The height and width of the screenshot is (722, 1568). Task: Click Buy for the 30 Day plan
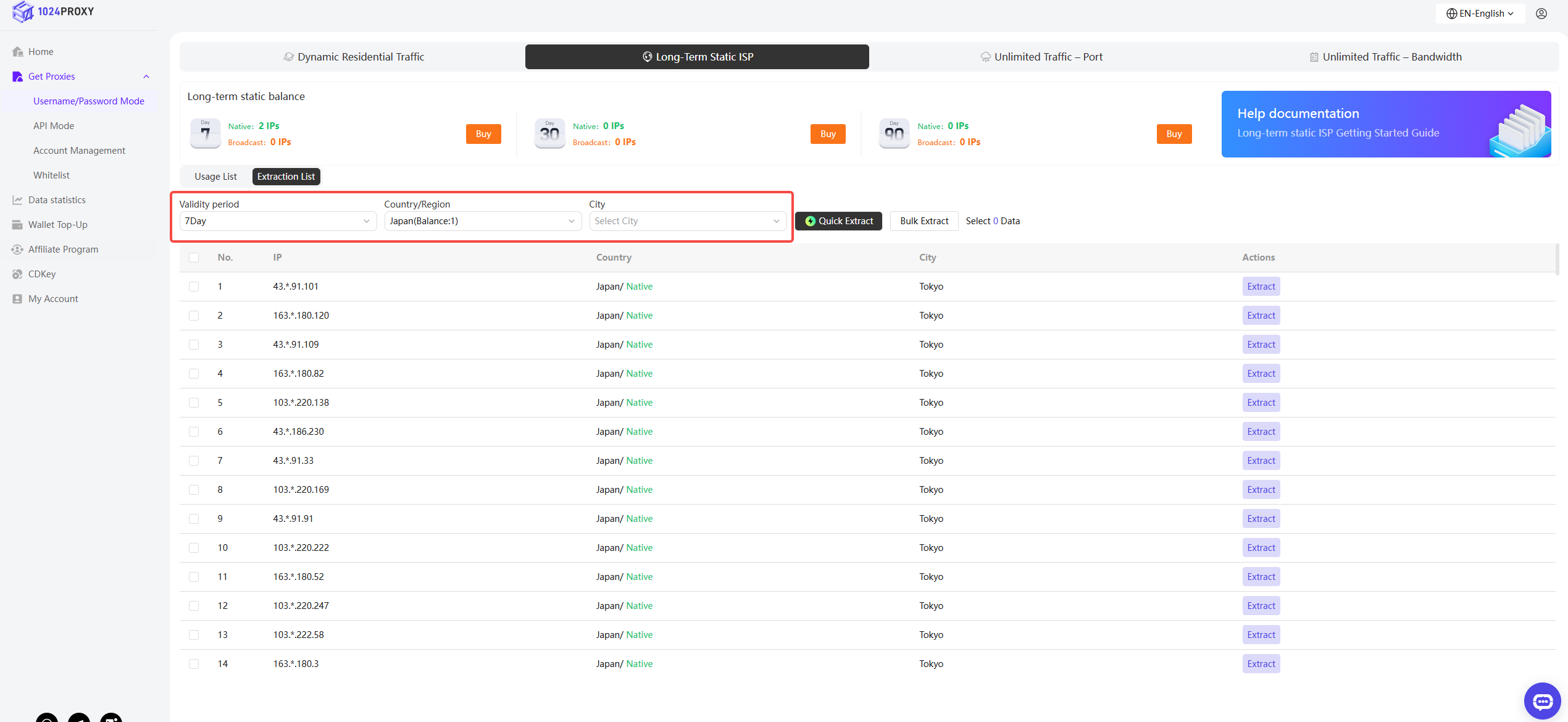(828, 134)
